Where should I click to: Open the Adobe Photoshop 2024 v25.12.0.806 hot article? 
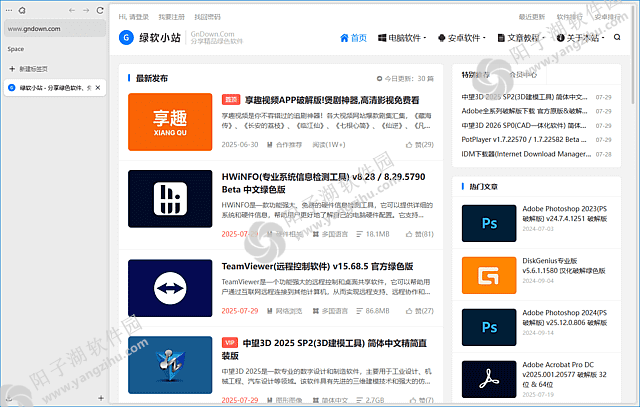[x=565, y=317]
